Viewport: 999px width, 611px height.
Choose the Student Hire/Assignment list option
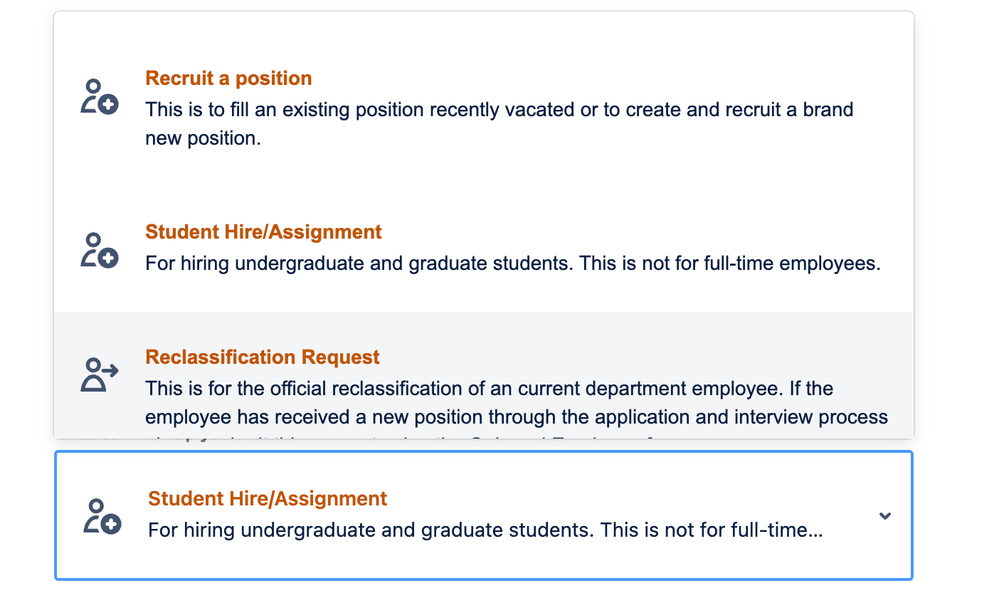[484, 248]
